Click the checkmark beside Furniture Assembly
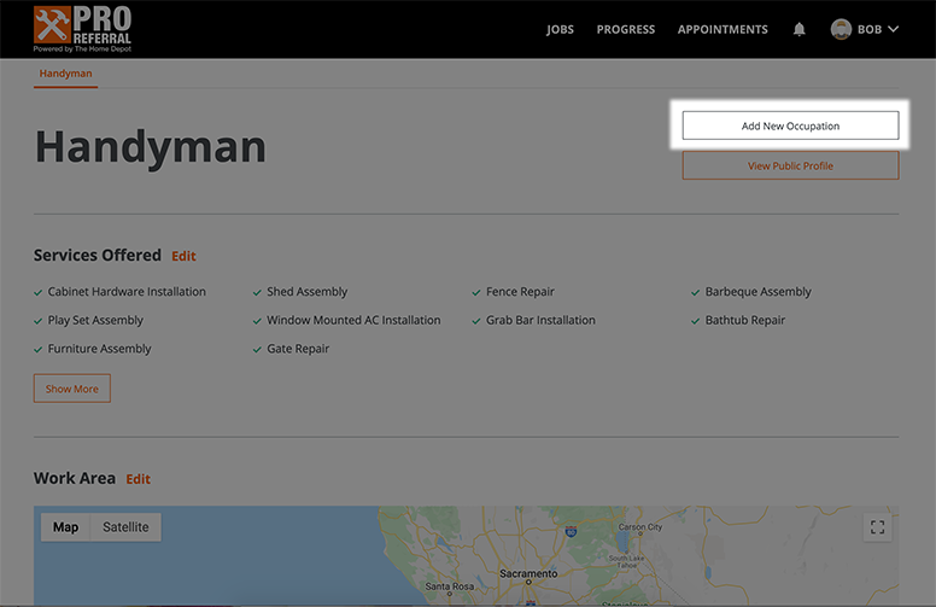 tap(36, 349)
